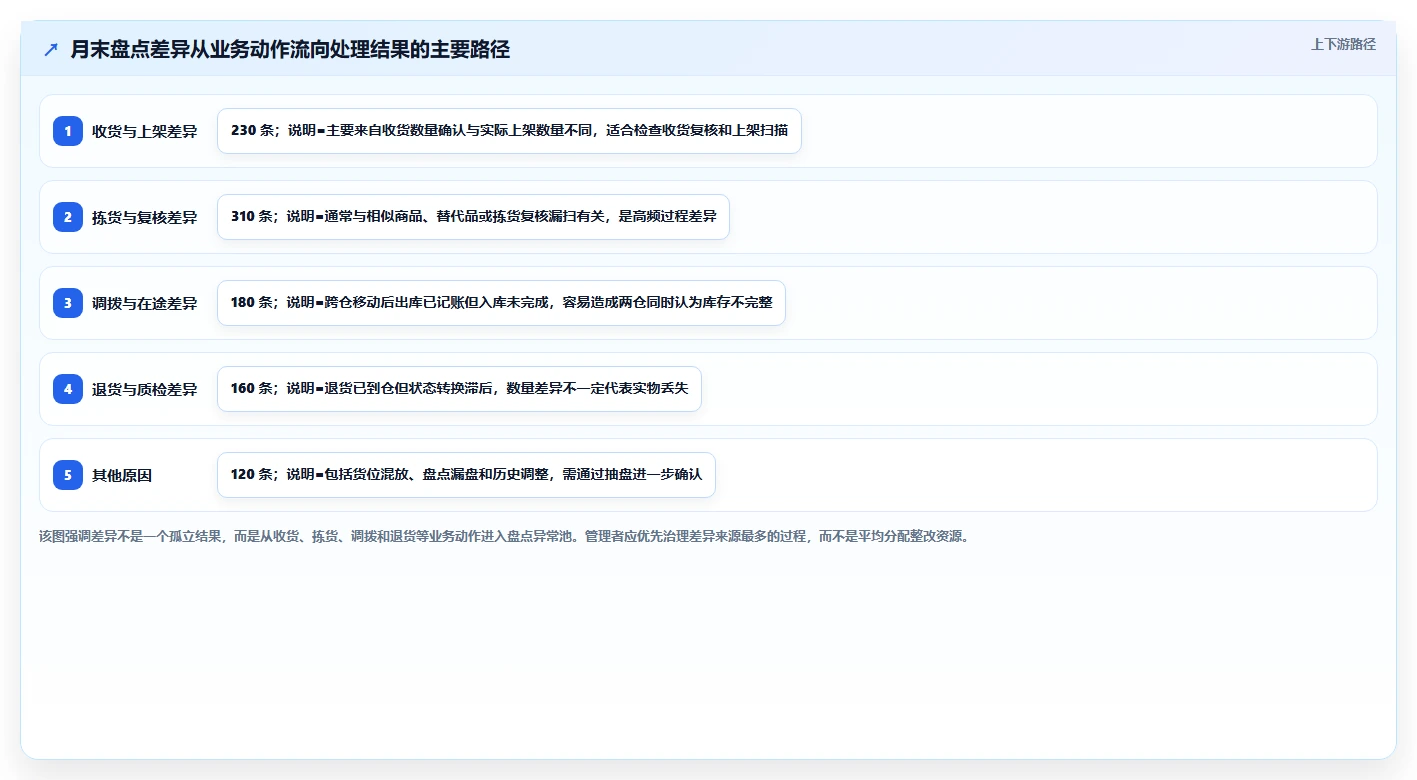1417x780 pixels.
Task: Click the 160 条 description box
Action: [x=459, y=389]
